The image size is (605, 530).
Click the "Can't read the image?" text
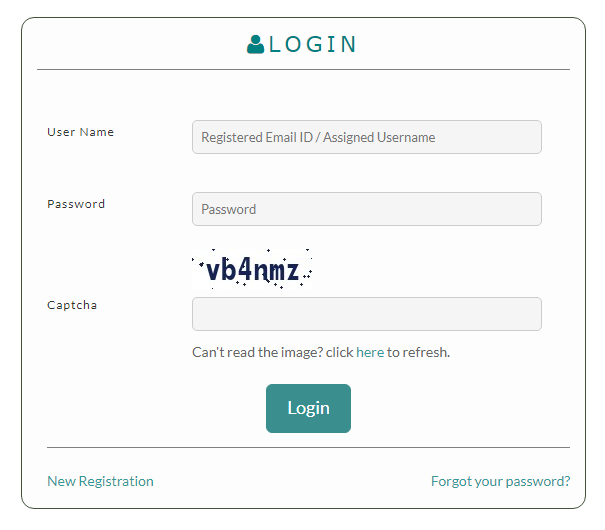pyautogui.click(x=256, y=352)
